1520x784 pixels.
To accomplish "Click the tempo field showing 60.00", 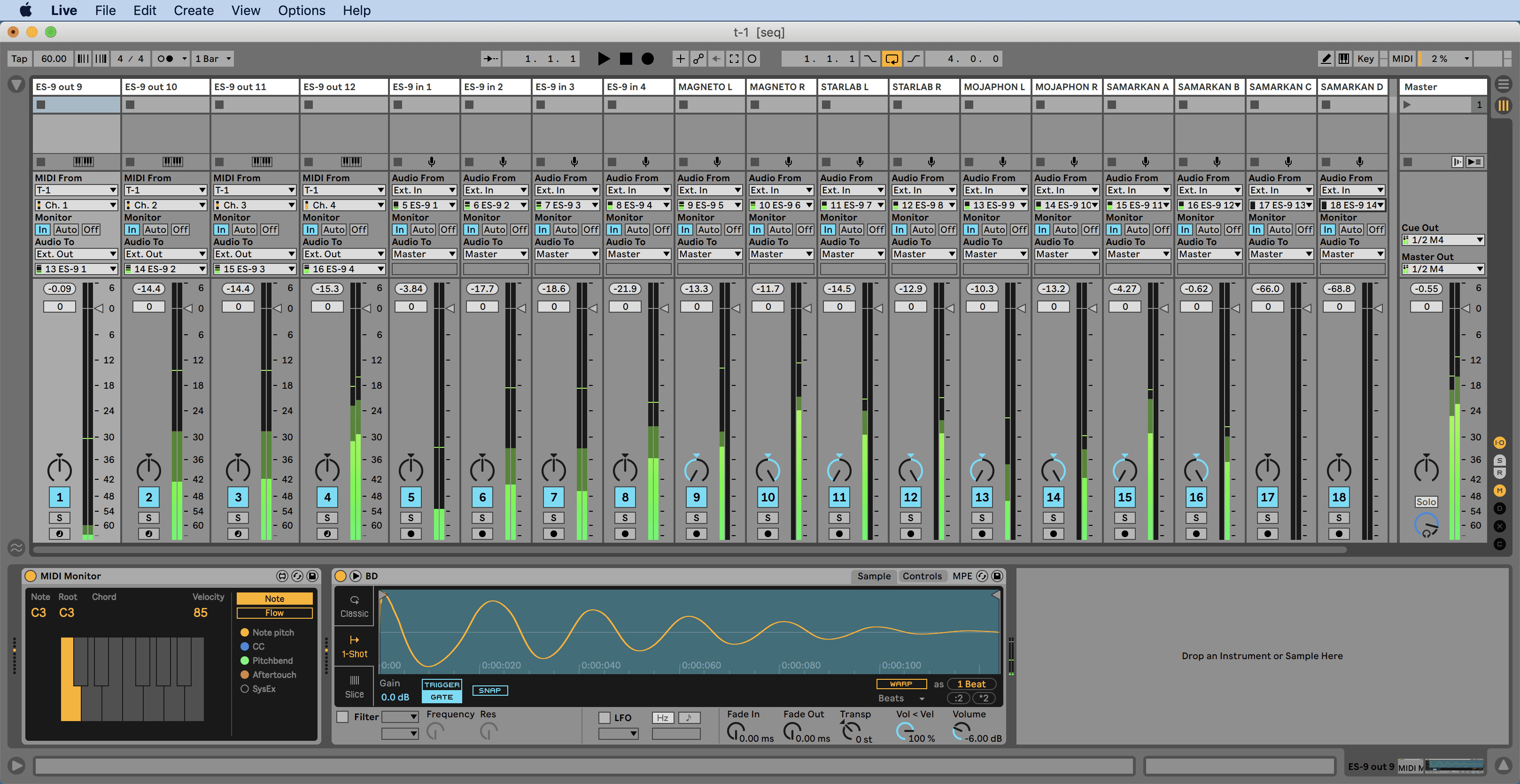I will click(x=54, y=58).
